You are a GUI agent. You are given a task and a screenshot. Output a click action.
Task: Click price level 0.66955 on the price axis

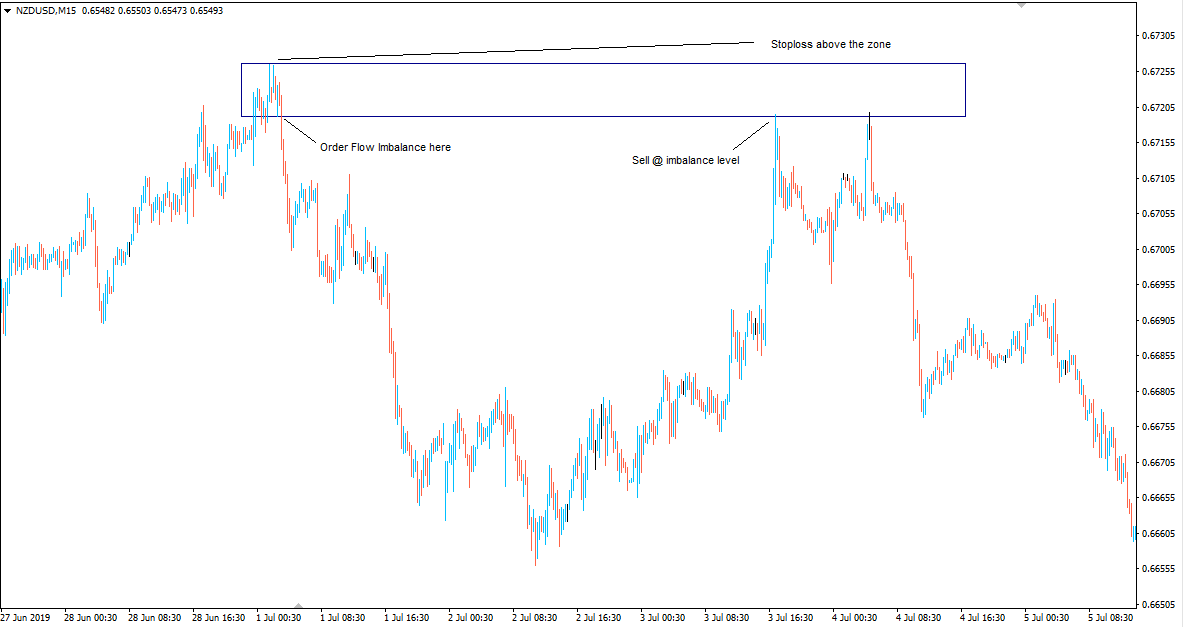tap(1158, 285)
